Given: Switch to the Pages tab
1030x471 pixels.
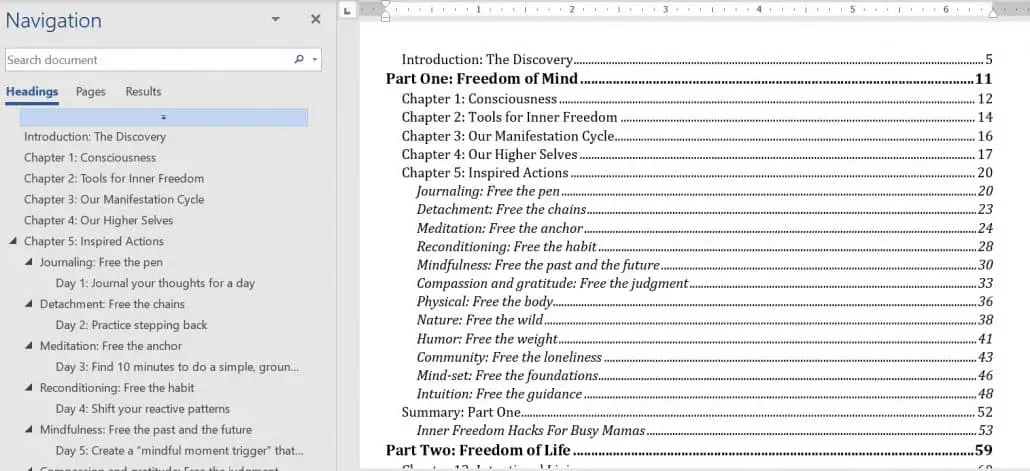Looking at the screenshot, I should click(x=91, y=92).
